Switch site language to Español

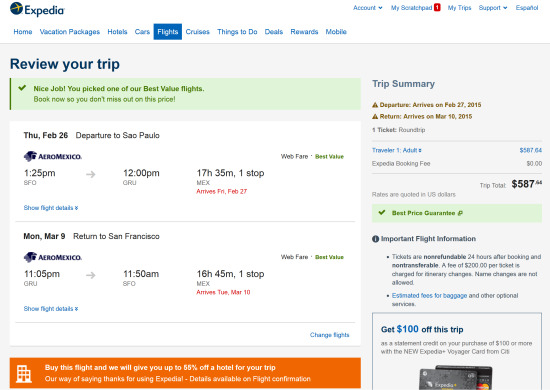coord(527,8)
